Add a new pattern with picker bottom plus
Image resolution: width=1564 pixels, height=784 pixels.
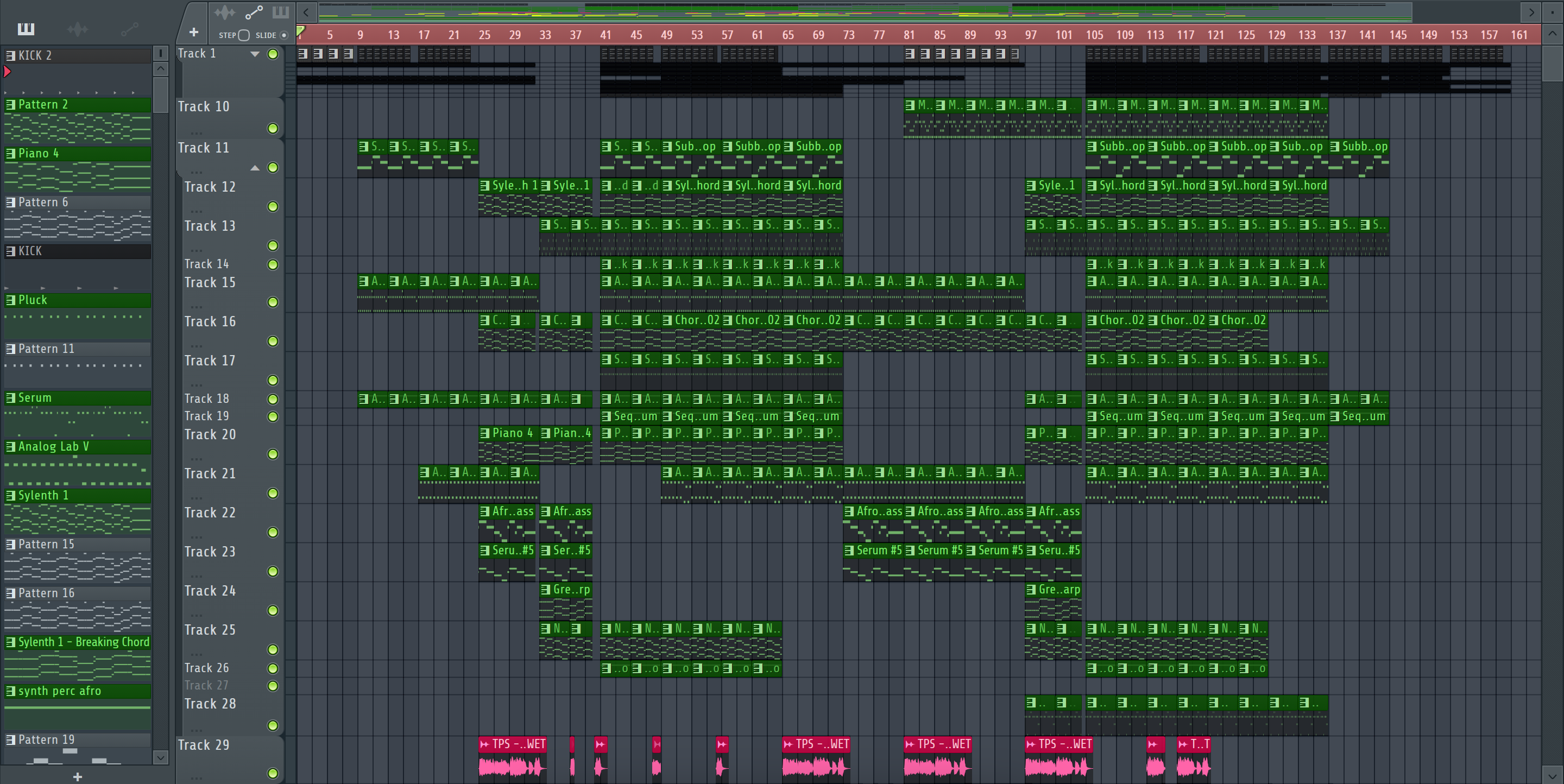pyautogui.click(x=78, y=776)
